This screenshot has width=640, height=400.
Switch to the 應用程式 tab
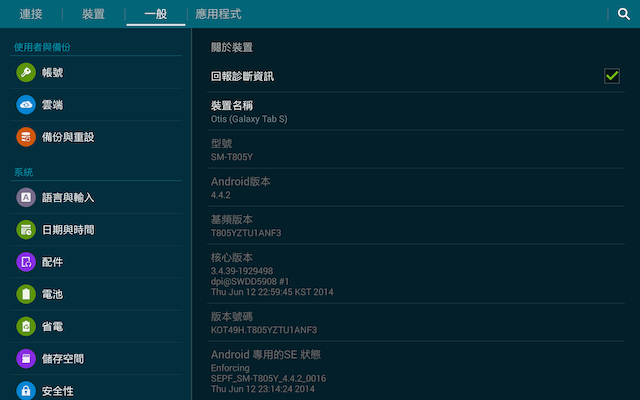click(218, 14)
